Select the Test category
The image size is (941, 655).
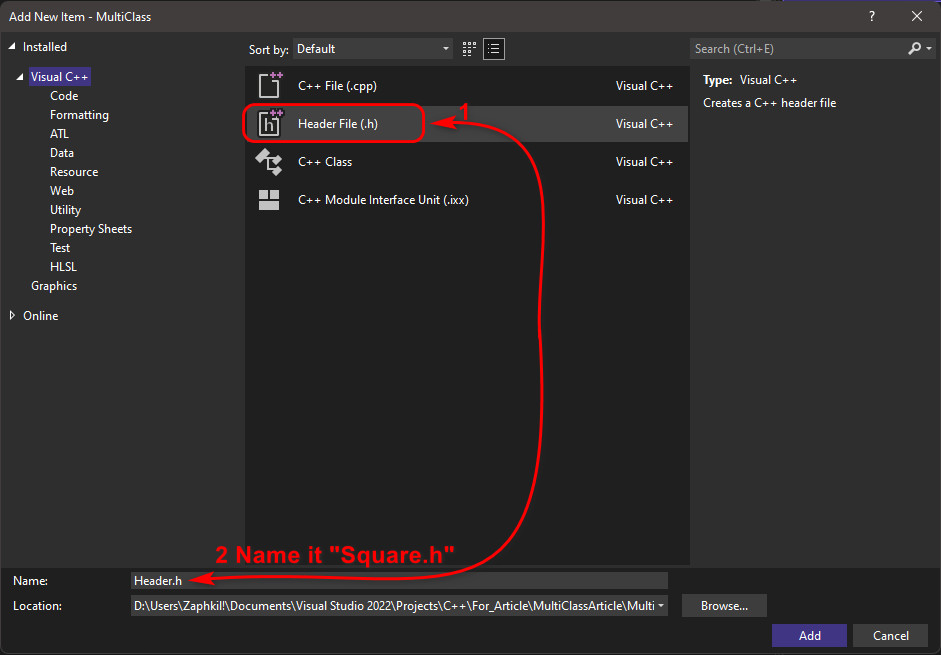[x=60, y=247]
